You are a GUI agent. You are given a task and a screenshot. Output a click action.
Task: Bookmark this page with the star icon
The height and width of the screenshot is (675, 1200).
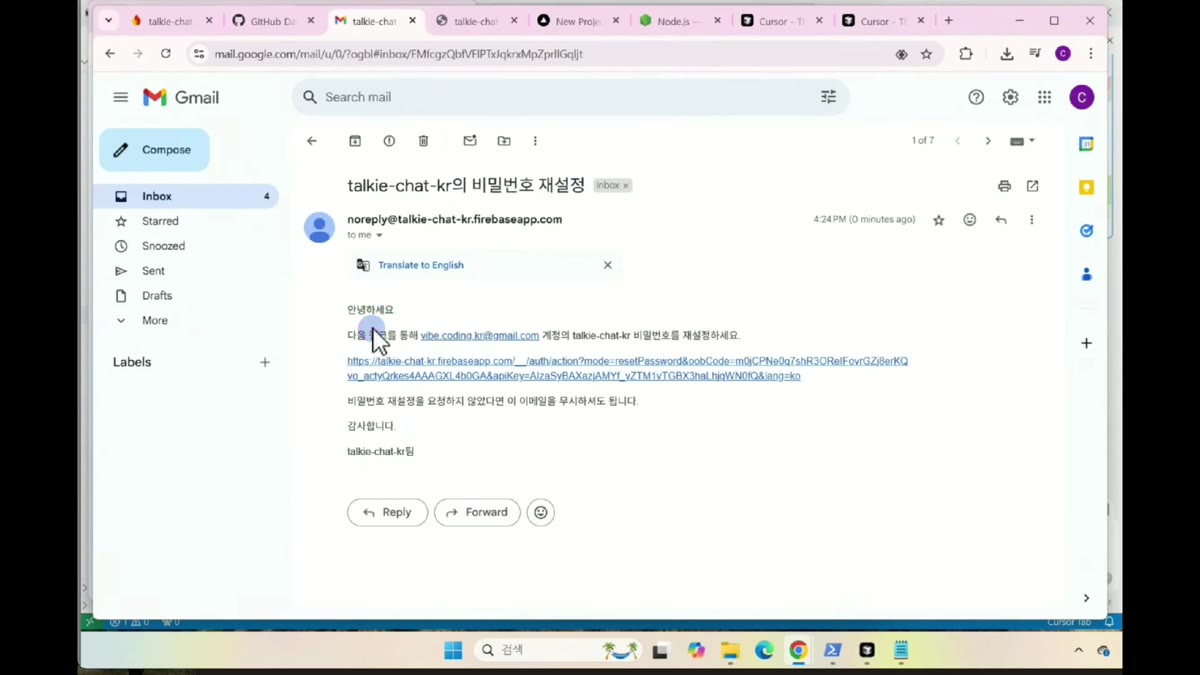coord(927,54)
